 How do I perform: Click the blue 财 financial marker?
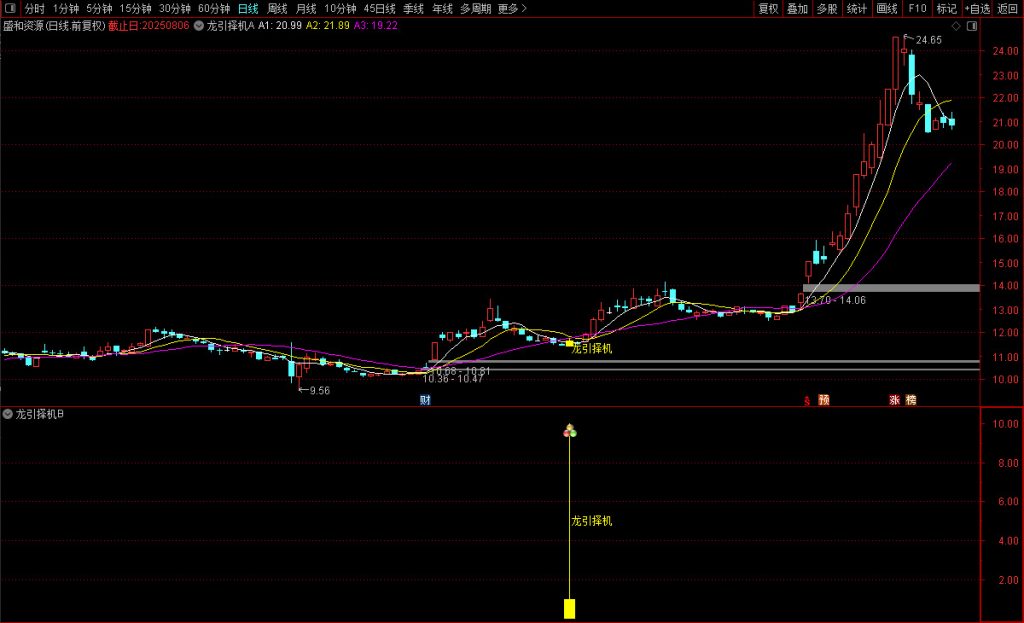pos(425,400)
